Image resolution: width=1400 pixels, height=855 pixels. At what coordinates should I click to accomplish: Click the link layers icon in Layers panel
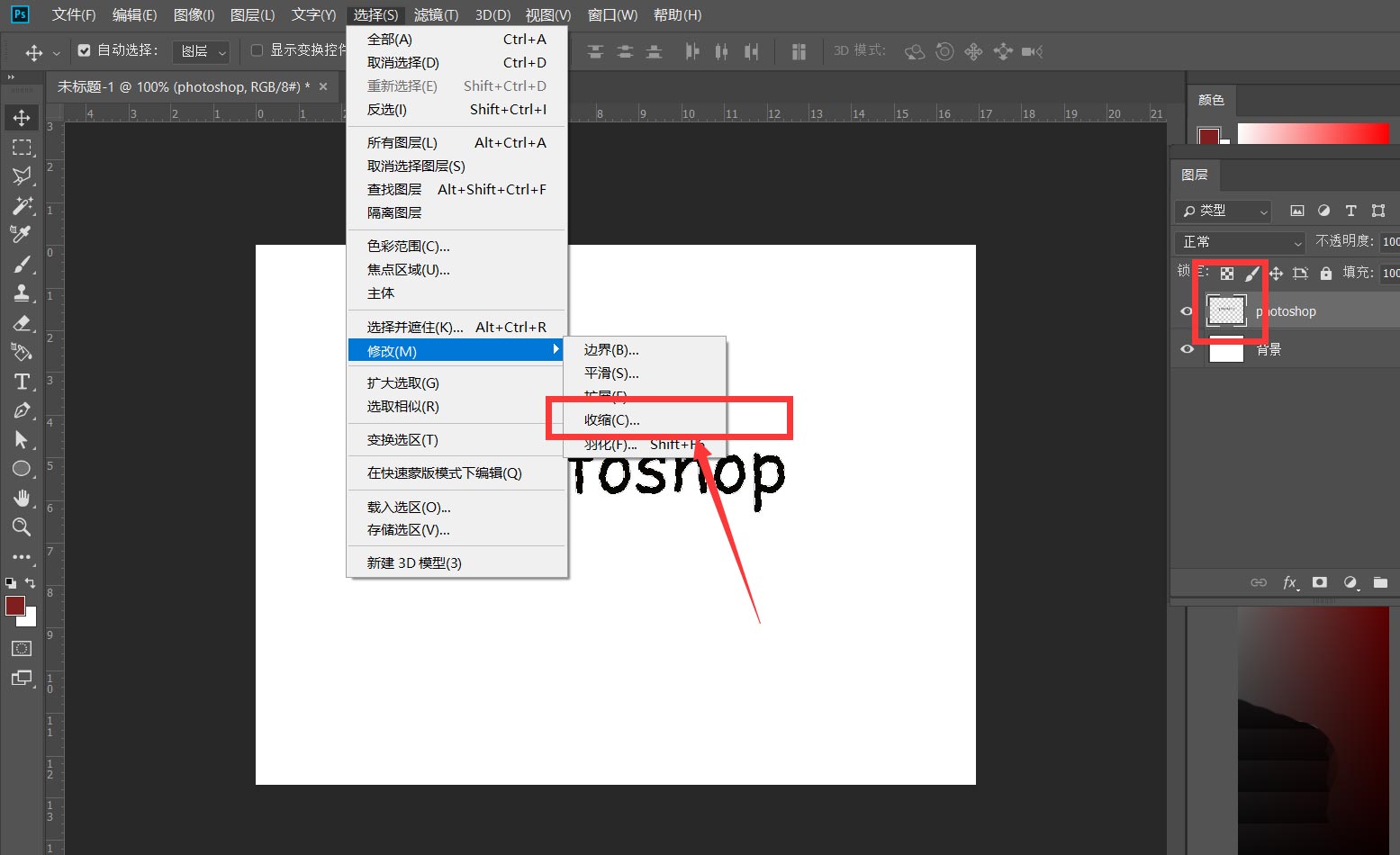[1259, 582]
